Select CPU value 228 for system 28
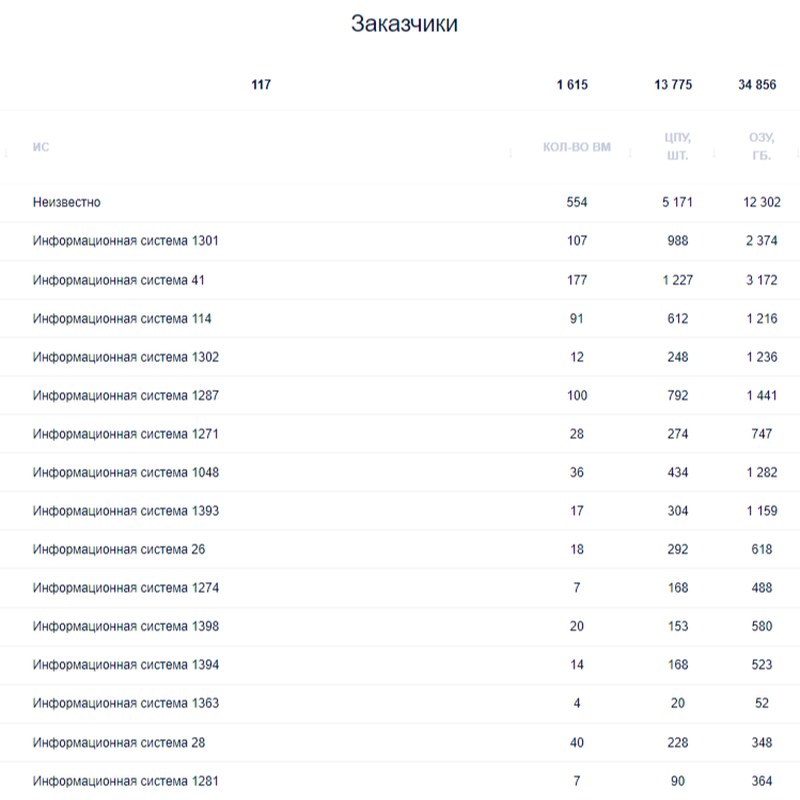The image size is (800, 800). pos(678,742)
